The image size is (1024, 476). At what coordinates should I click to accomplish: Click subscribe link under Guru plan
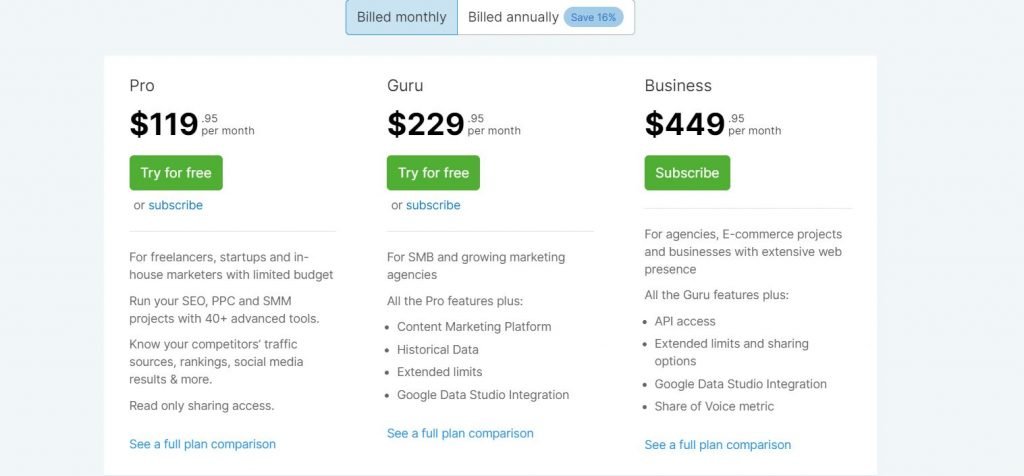tap(433, 205)
